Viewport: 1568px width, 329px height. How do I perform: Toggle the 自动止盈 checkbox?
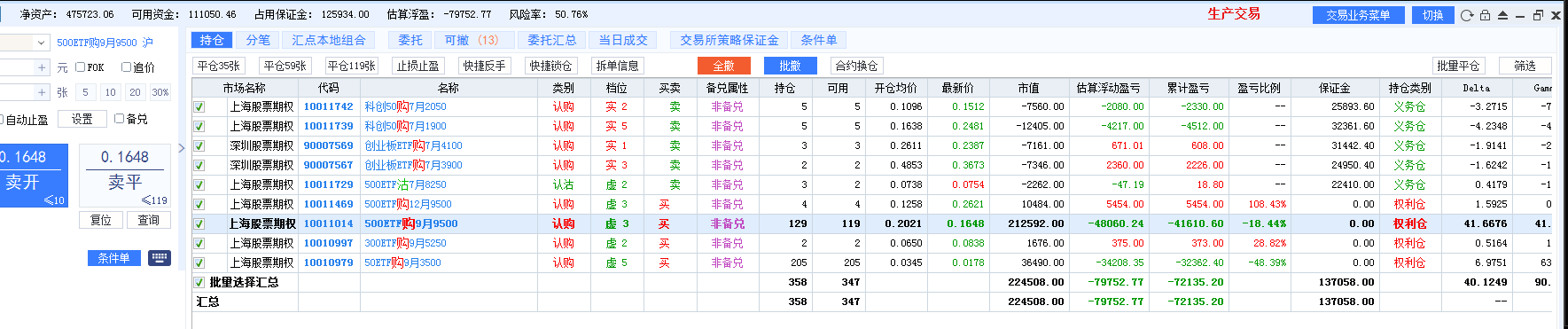click(x=2, y=120)
